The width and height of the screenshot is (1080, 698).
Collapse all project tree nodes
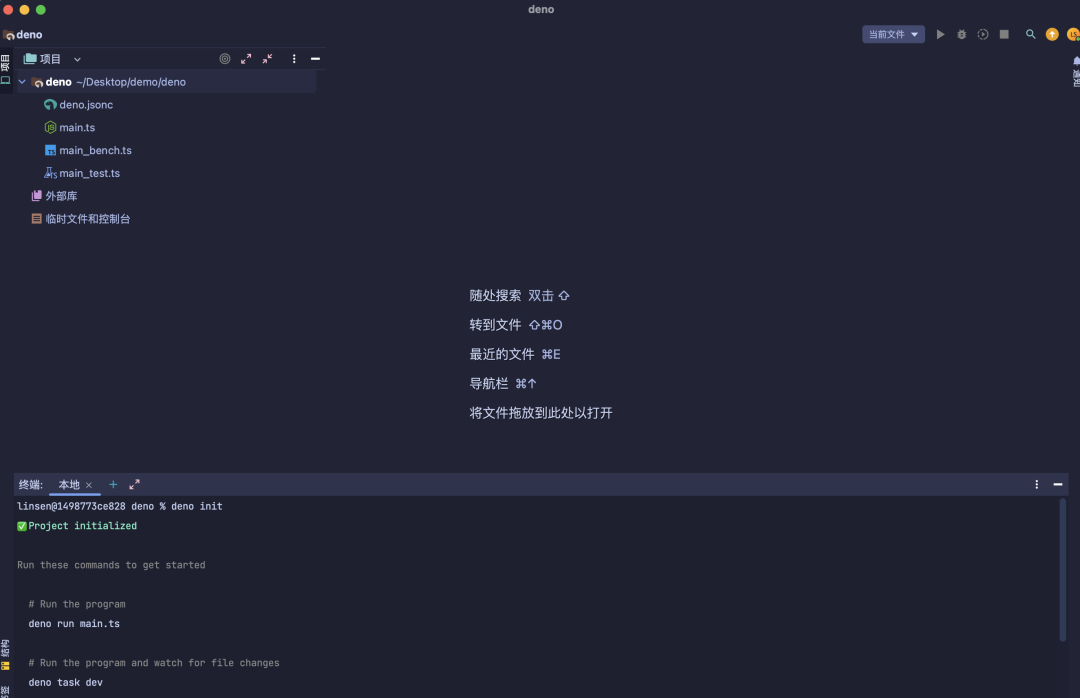(267, 59)
